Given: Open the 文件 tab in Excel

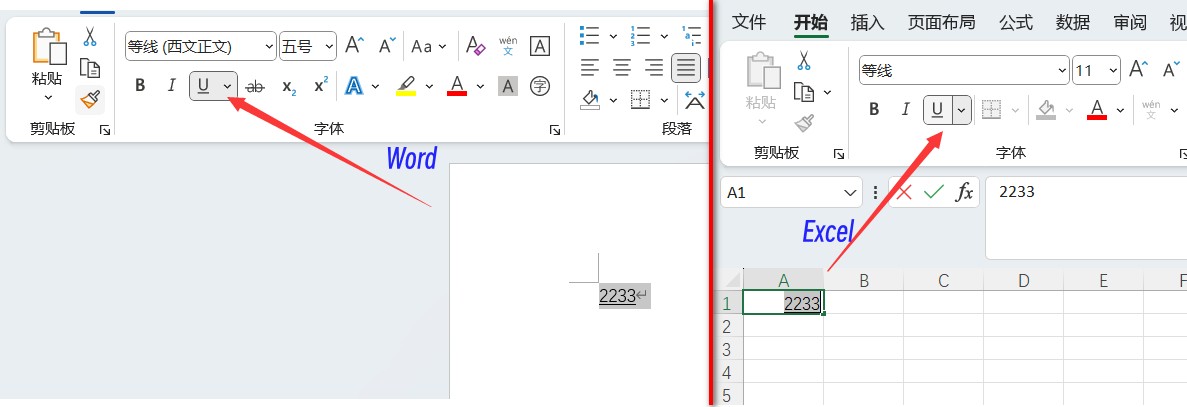Looking at the screenshot, I should (x=749, y=22).
